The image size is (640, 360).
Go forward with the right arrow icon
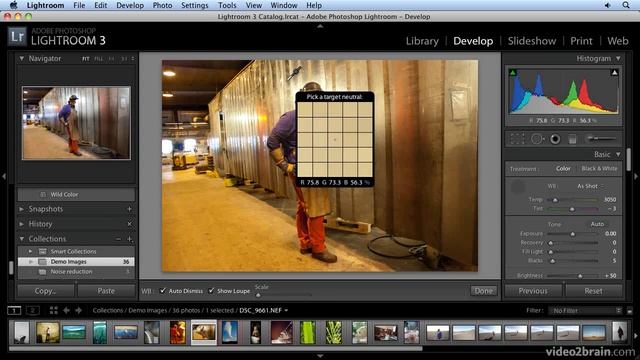coord(78,310)
